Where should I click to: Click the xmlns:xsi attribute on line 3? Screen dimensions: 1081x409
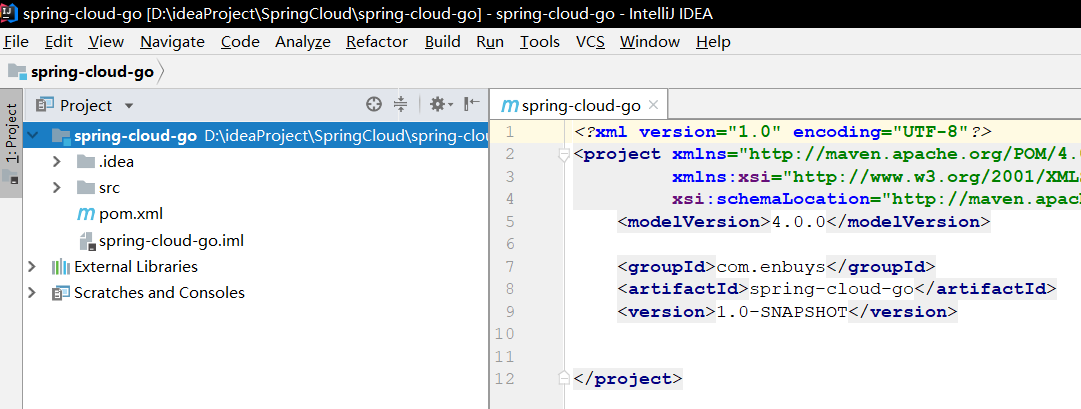(720, 177)
